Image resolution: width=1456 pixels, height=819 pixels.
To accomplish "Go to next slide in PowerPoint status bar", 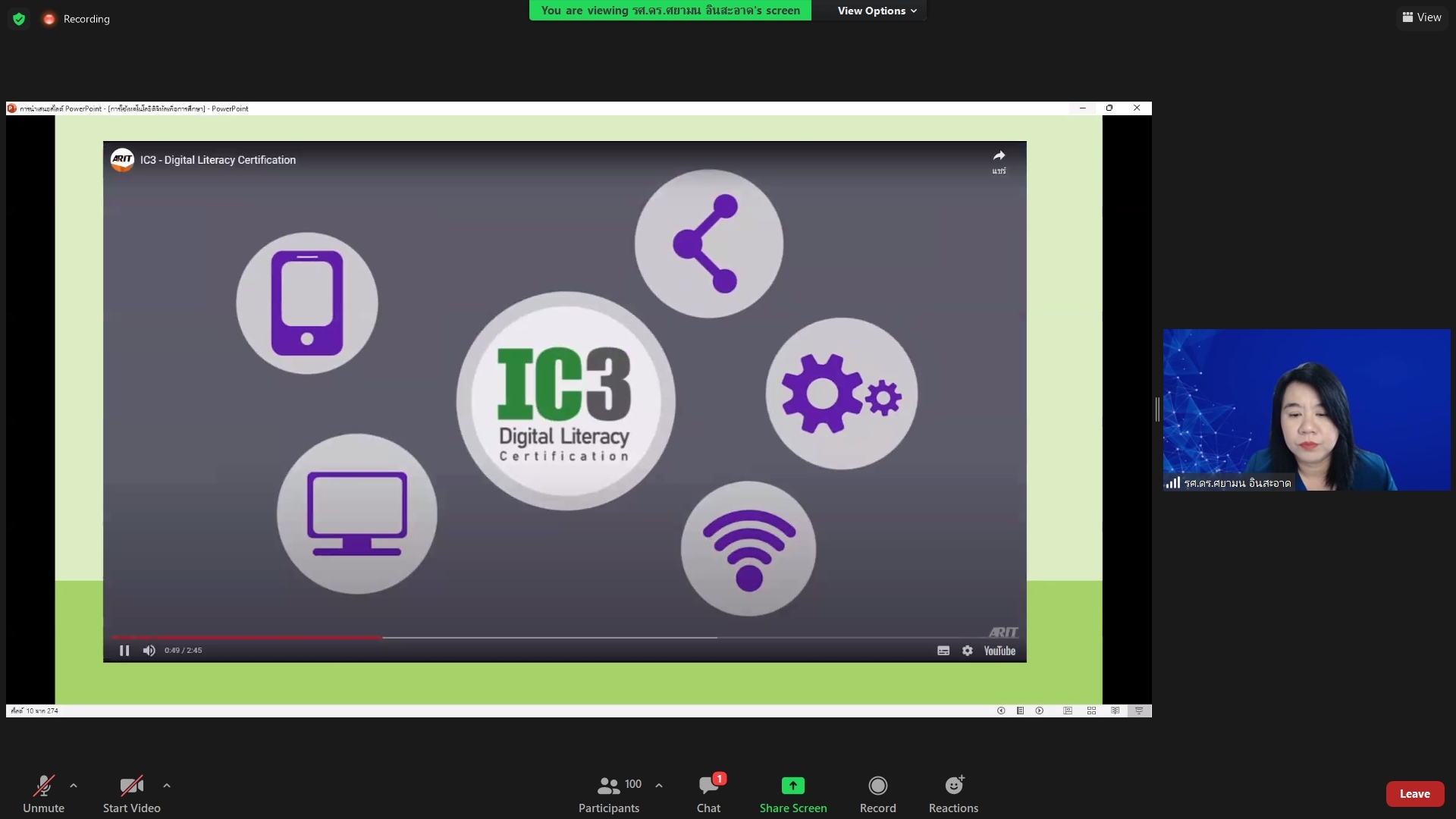I will click(x=1040, y=711).
